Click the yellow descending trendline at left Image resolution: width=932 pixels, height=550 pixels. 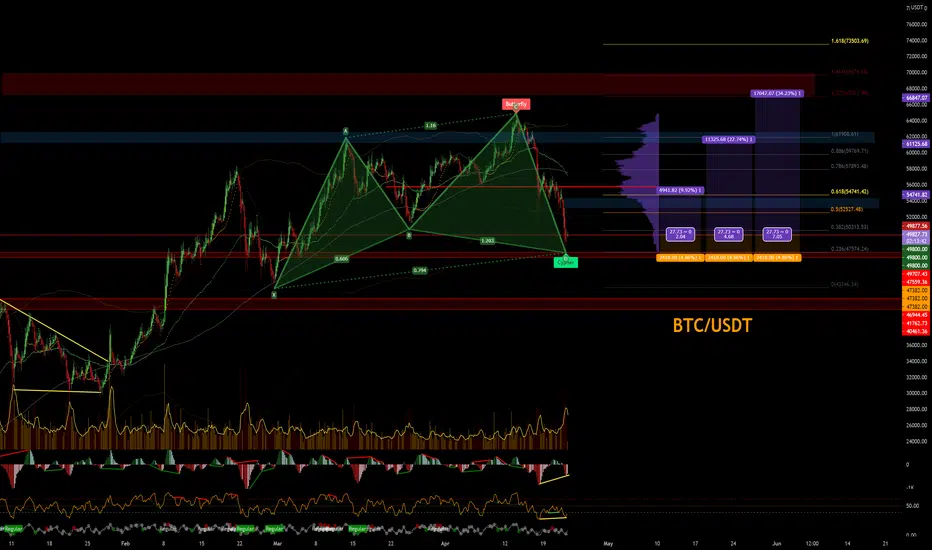click(x=53, y=330)
